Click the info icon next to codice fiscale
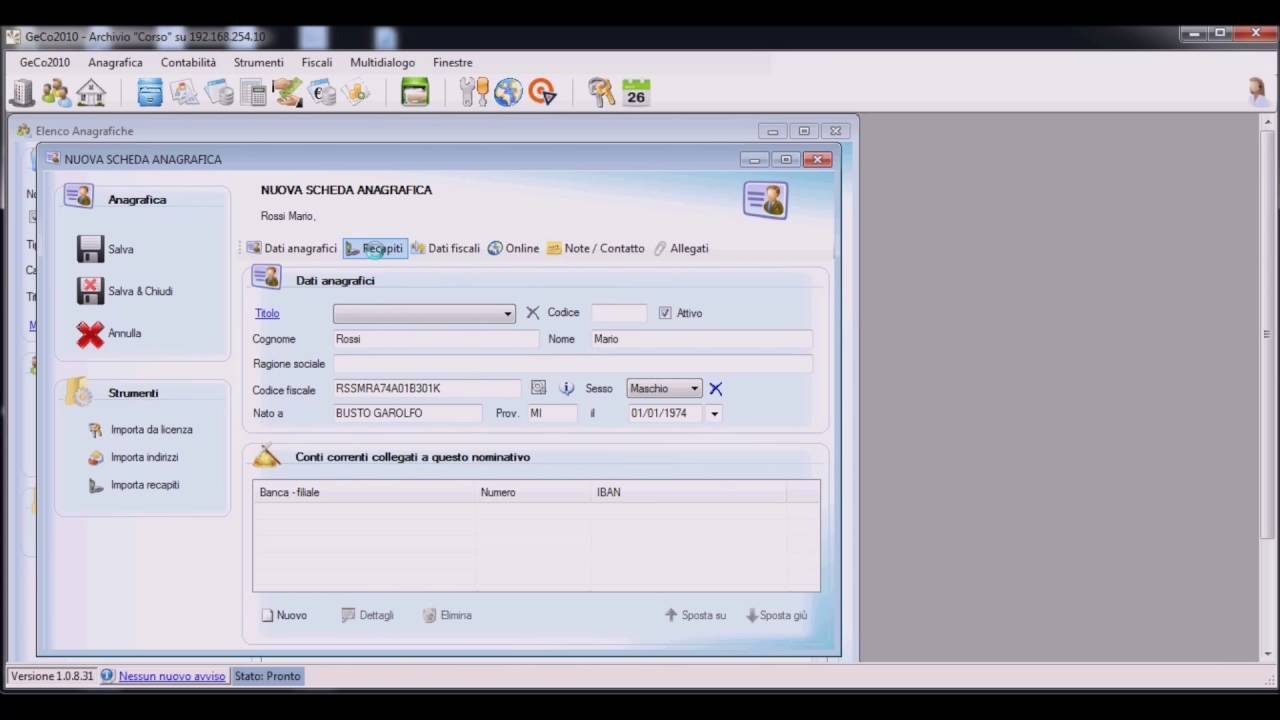The width and height of the screenshot is (1280, 720). coord(567,388)
